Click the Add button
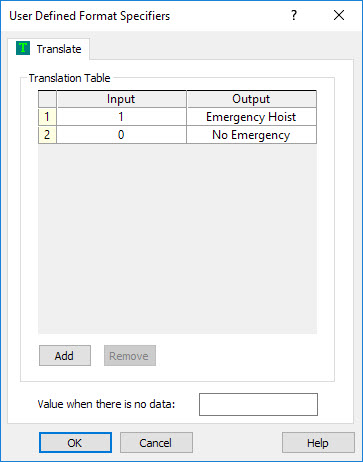Image resolution: width=363 pixels, height=462 pixels. 65,356
